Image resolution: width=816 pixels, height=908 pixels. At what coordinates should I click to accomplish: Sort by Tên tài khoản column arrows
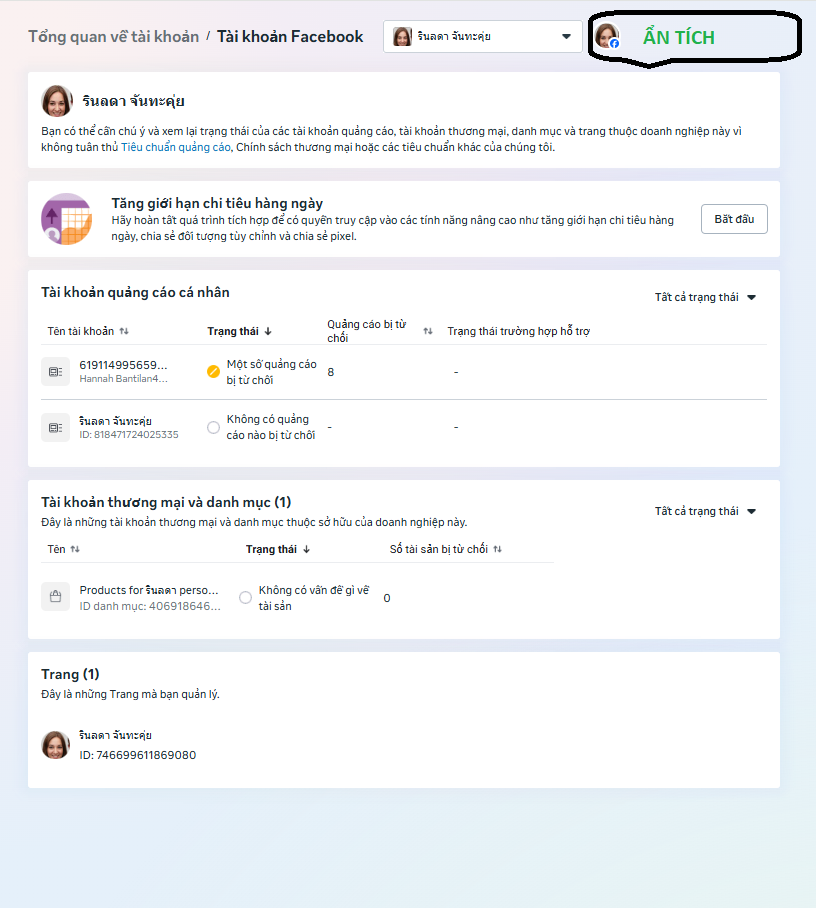(x=124, y=331)
